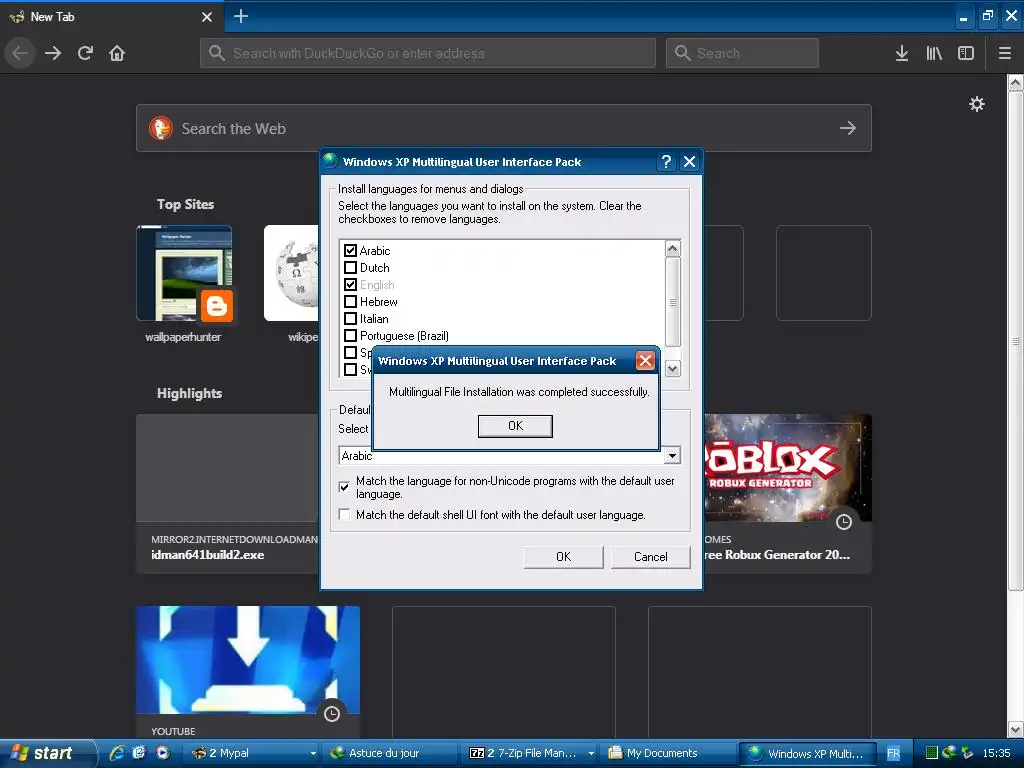Close the message box with red X
Screen dimensions: 1024x768
tap(645, 360)
